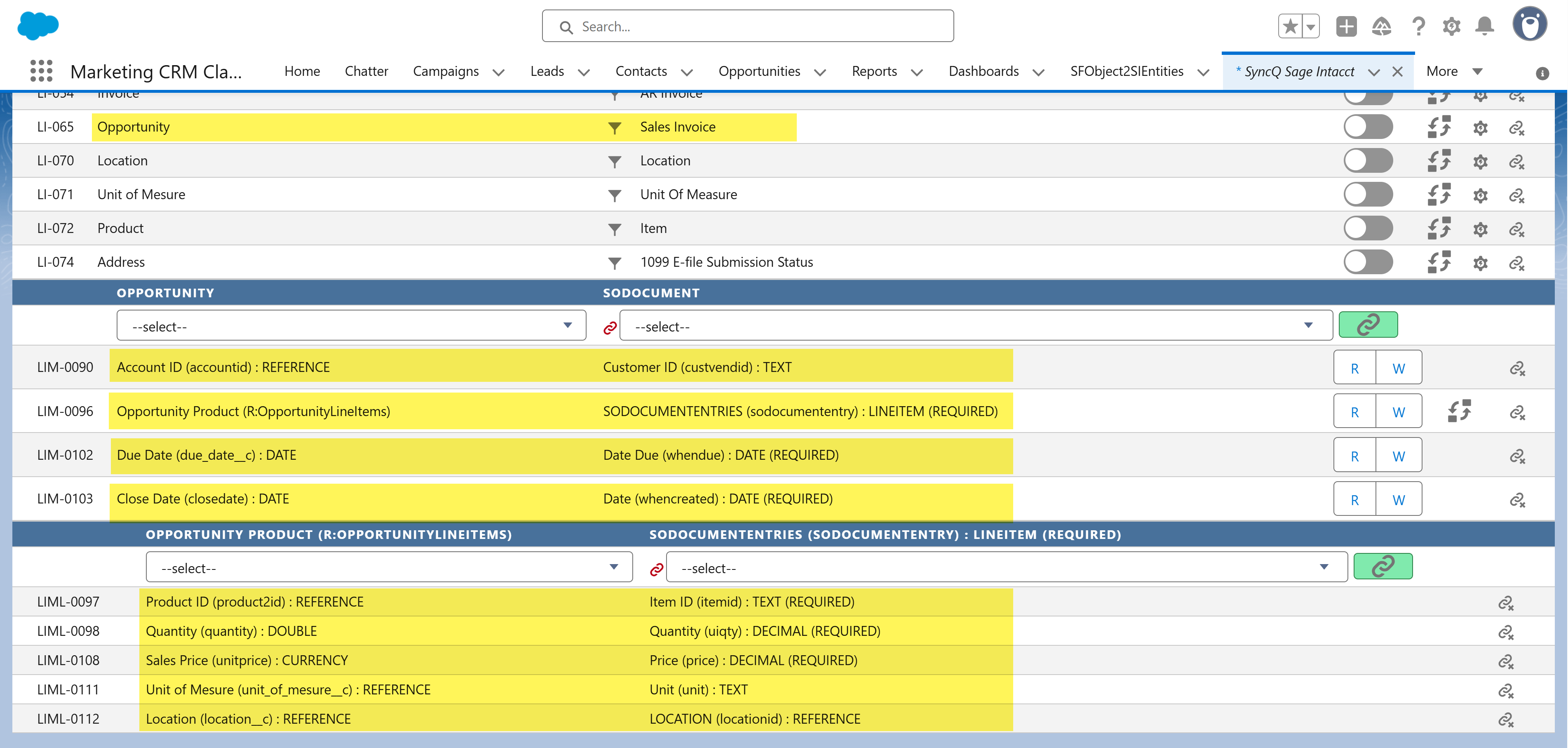Toggle the LI-071 Unit of Mesure switch
This screenshot has height=748, width=1568.
(x=1368, y=195)
